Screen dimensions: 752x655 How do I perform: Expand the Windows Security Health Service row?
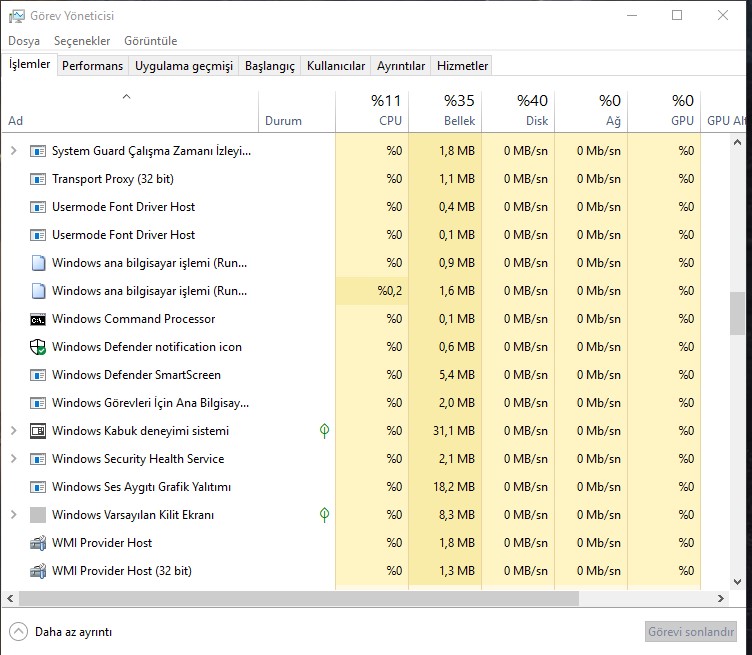tap(13, 458)
